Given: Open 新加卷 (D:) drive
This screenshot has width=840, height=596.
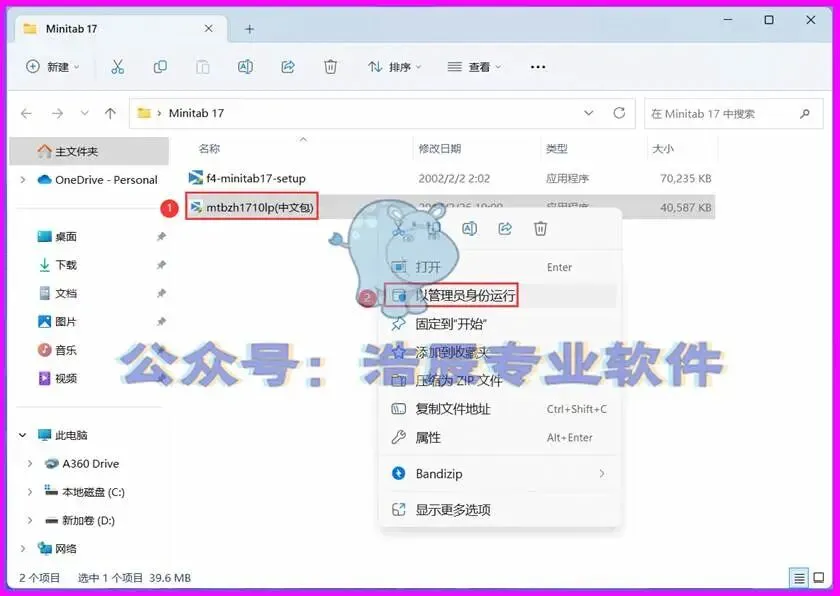Looking at the screenshot, I should 80,520.
